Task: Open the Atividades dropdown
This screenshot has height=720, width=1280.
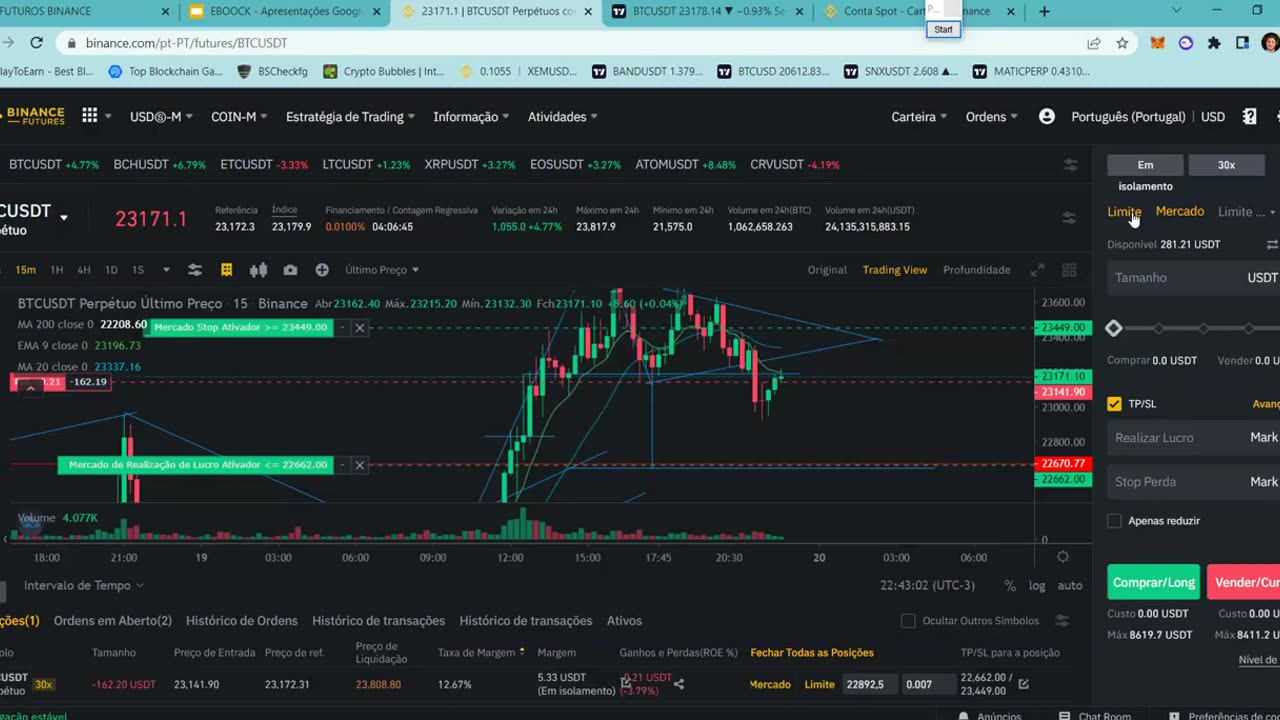Action: tap(563, 117)
